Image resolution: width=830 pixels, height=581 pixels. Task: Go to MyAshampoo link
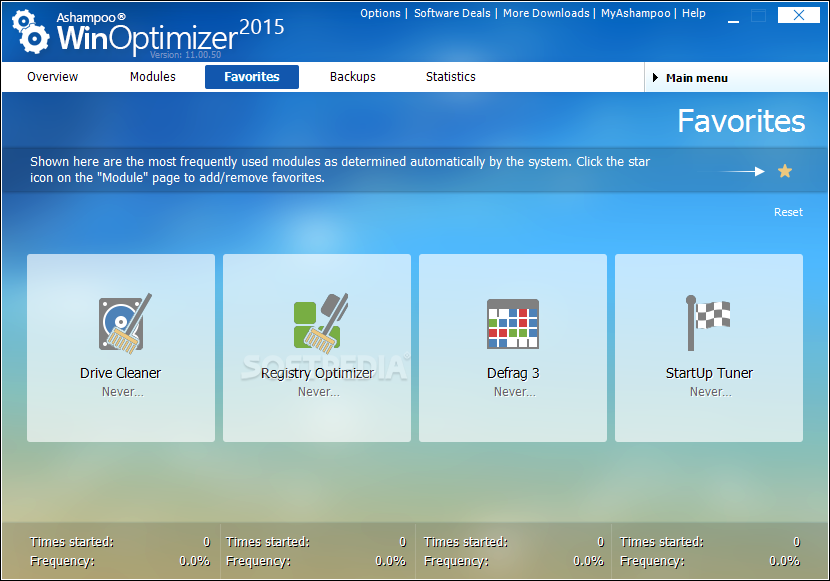635,13
